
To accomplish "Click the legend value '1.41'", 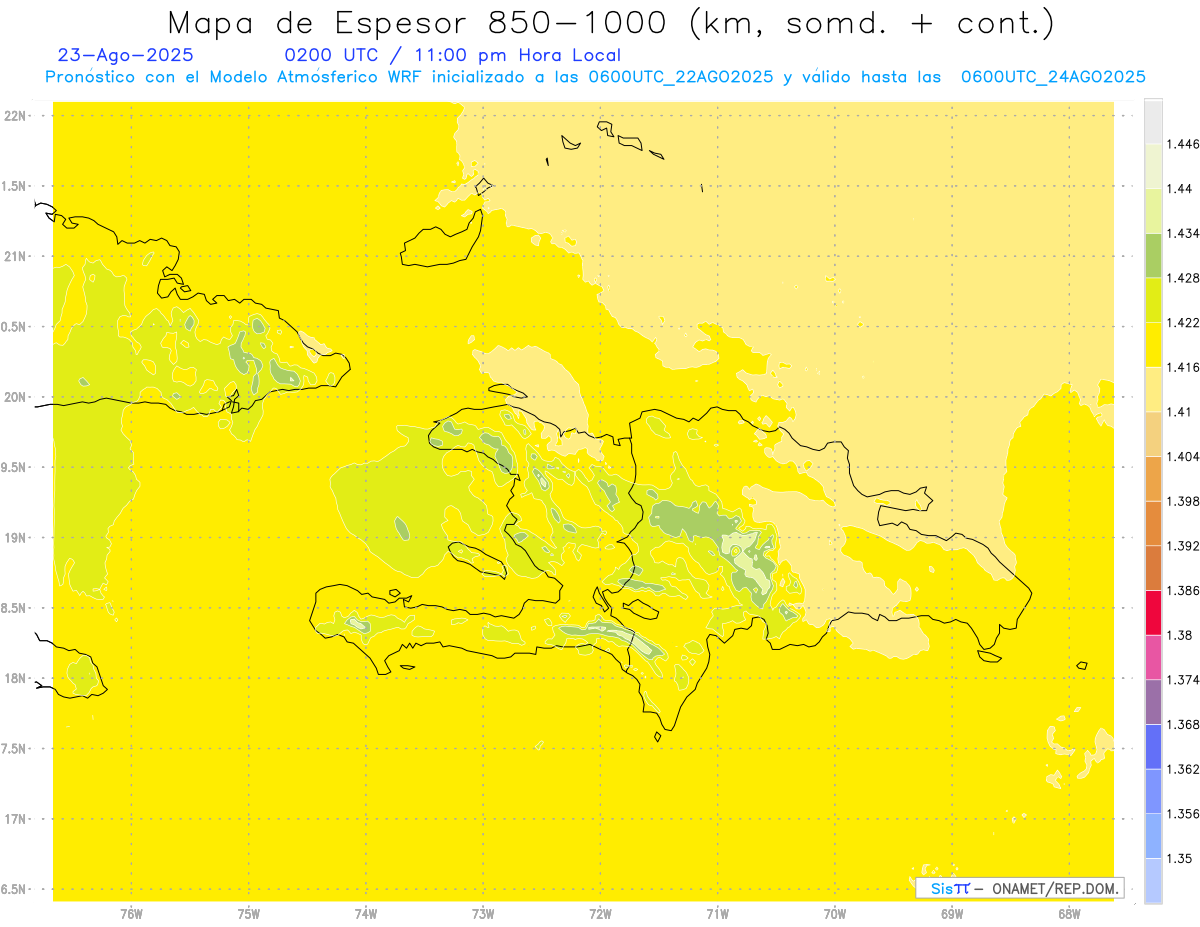I will (1180, 412).
